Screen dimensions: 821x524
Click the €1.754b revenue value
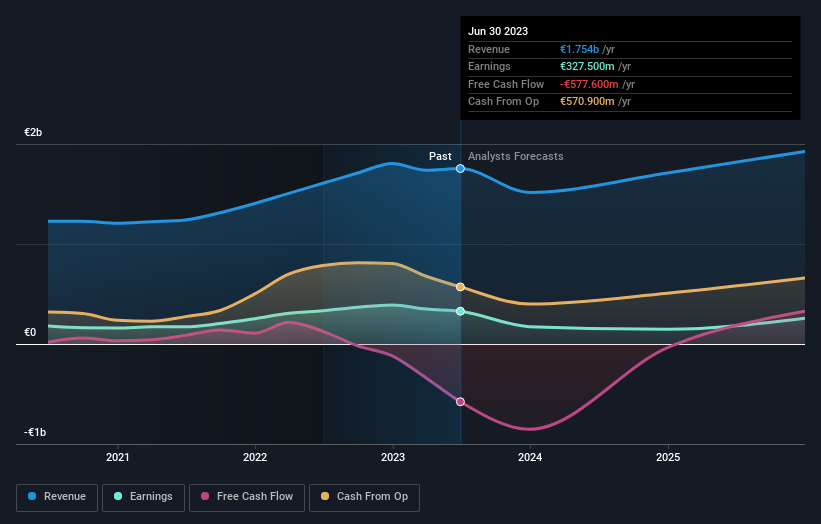coord(579,49)
